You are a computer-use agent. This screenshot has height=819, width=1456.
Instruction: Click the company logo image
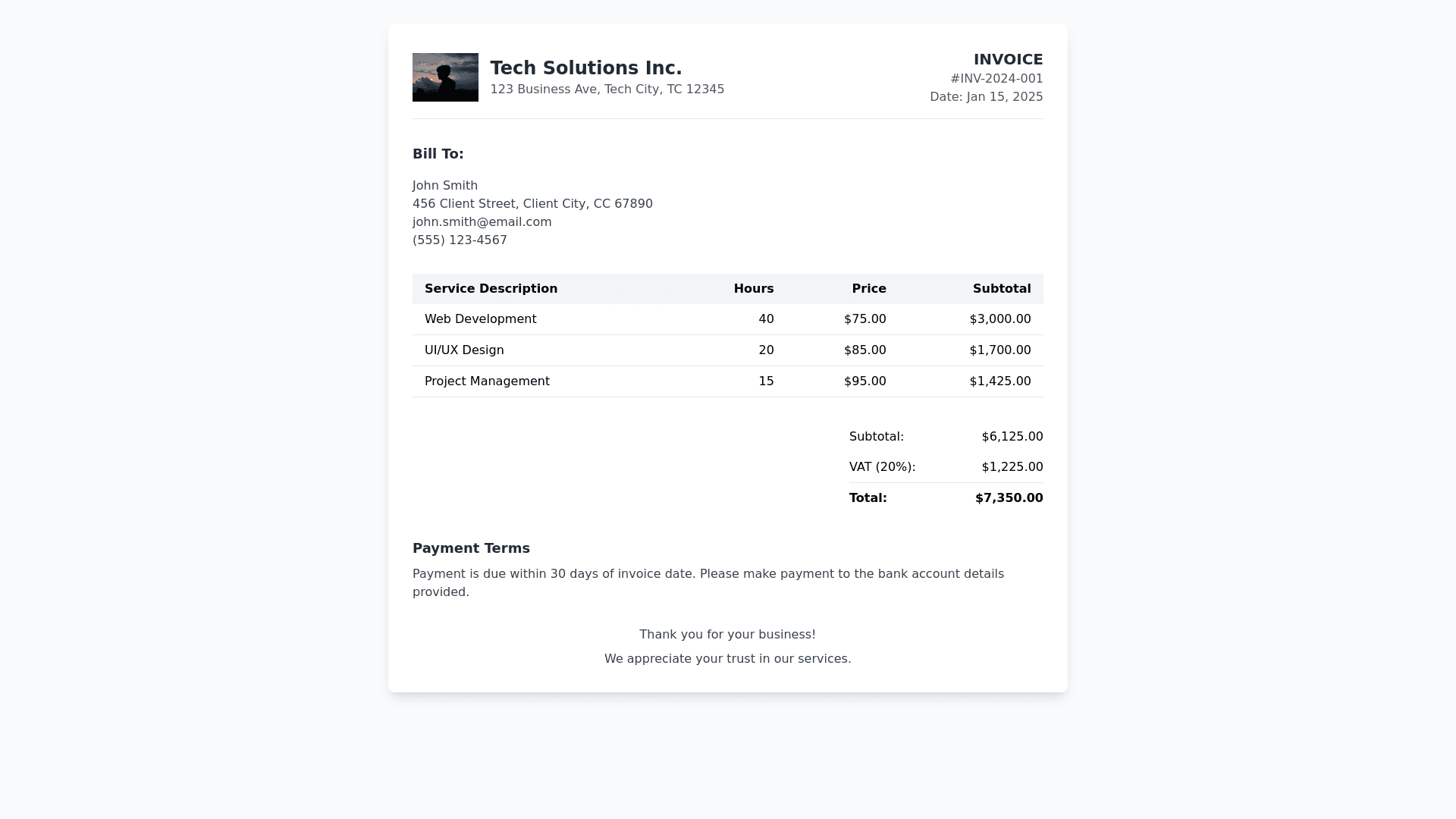pos(445,77)
